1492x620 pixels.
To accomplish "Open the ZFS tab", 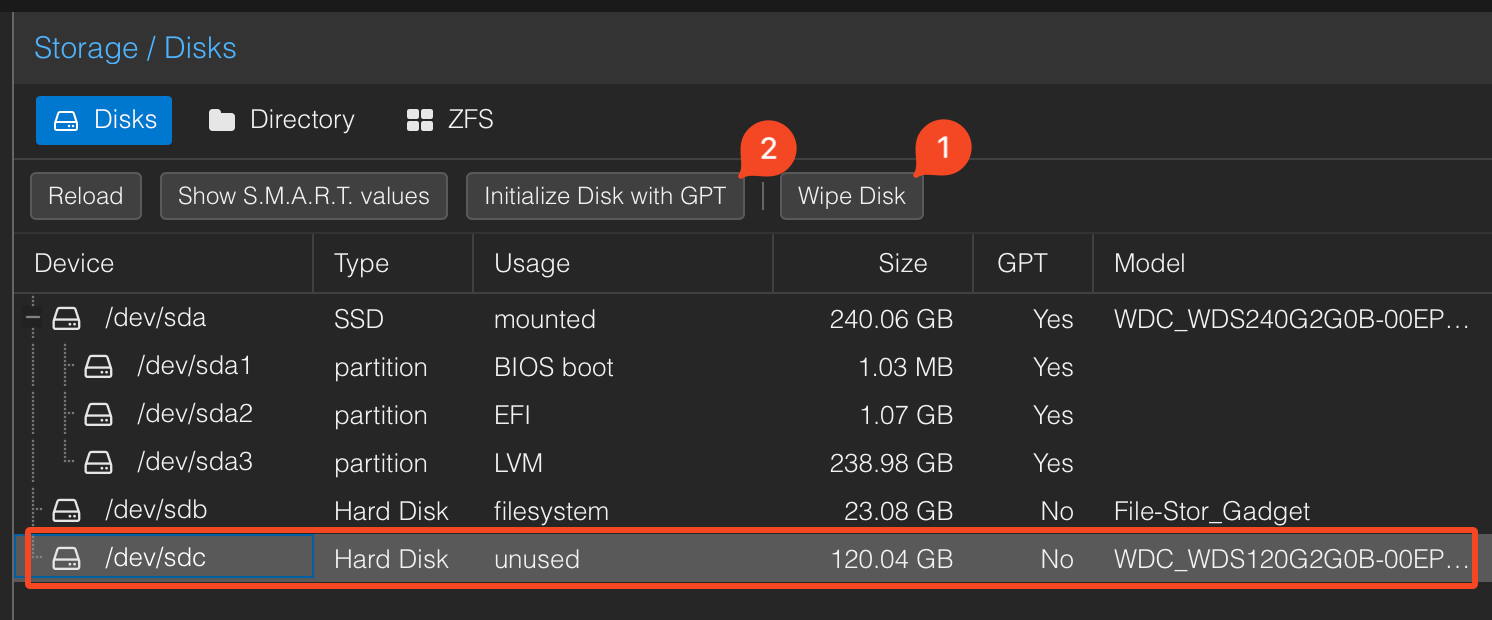I will click(x=450, y=120).
